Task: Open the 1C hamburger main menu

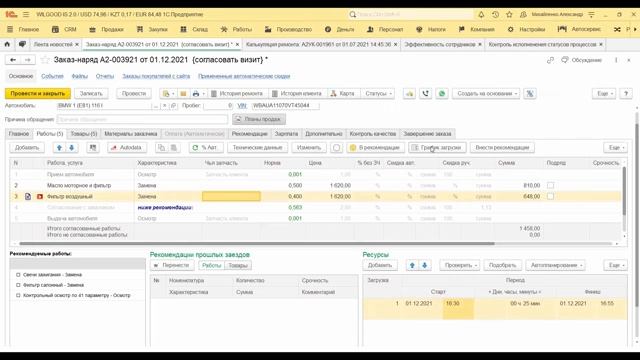Action: 26,14
